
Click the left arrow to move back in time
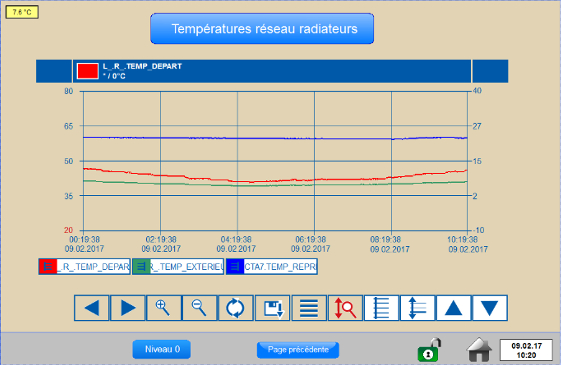click(x=92, y=308)
